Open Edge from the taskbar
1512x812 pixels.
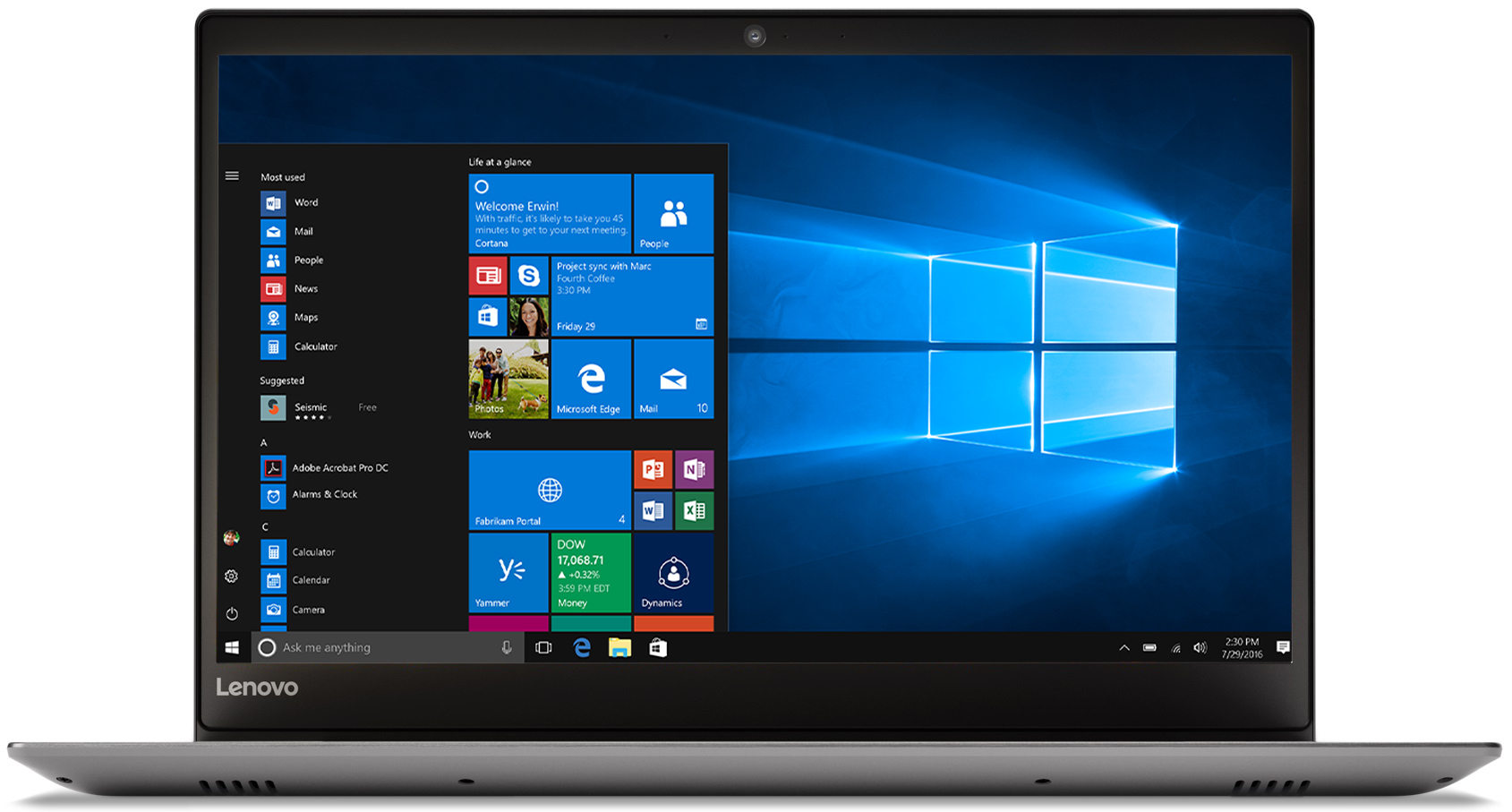pyautogui.click(x=582, y=647)
